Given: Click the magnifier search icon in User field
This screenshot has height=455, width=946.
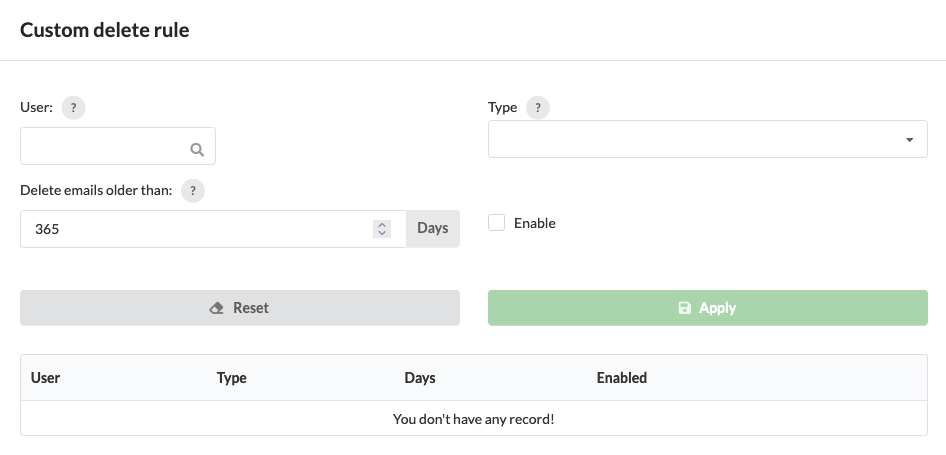Looking at the screenshot, I should point(197,150).
